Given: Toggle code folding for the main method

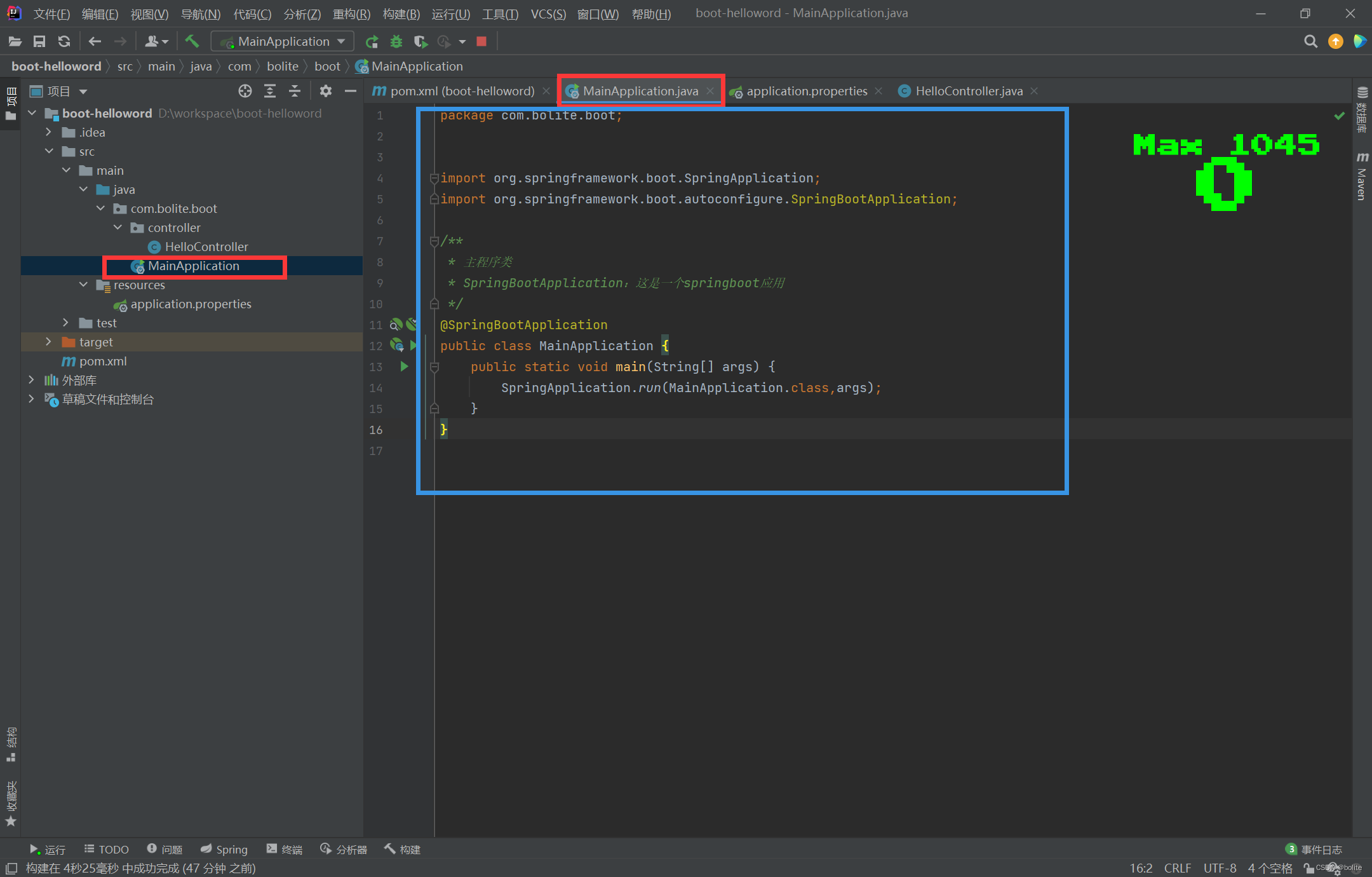Looking at the screenshot, I should point(434,367).
